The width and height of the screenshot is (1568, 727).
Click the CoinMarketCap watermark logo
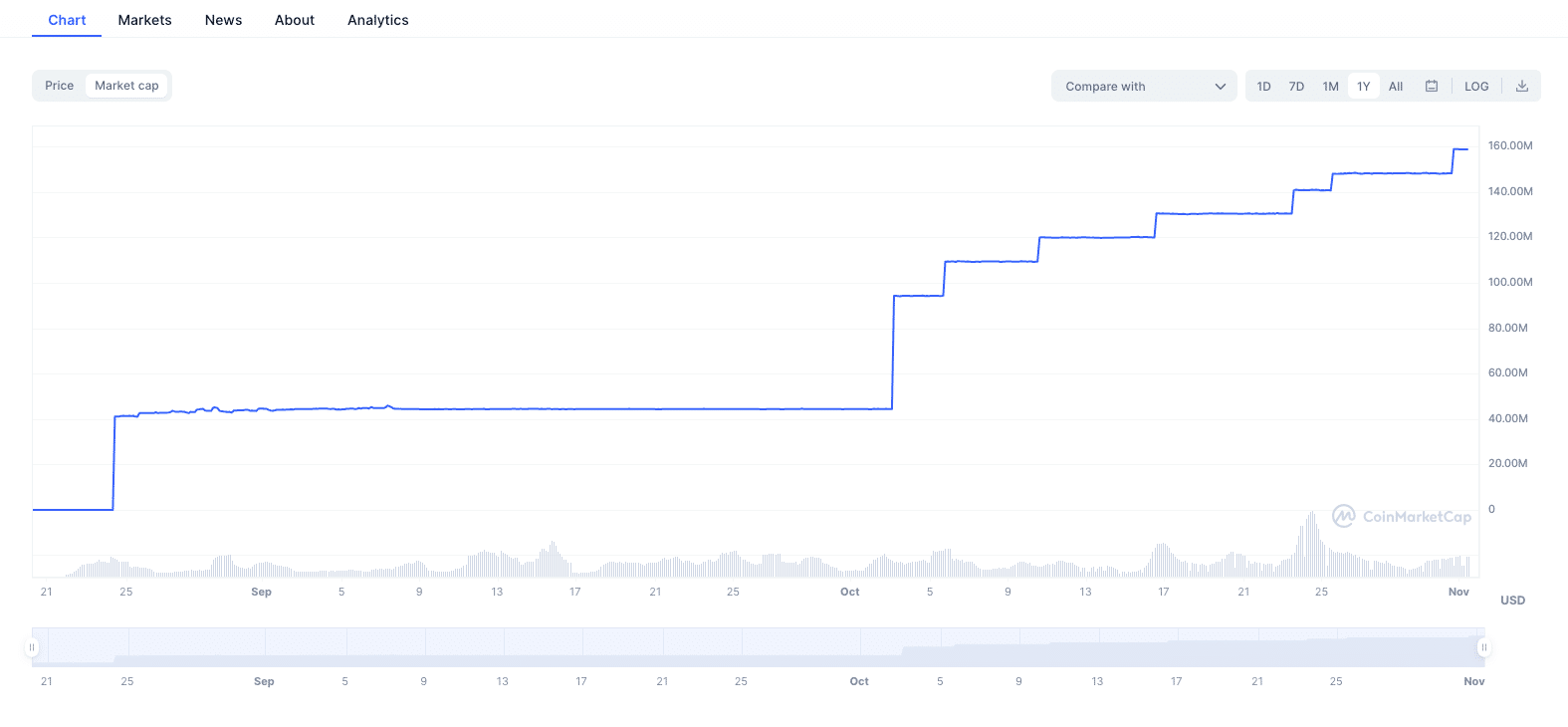click(x=1402, y=516)
